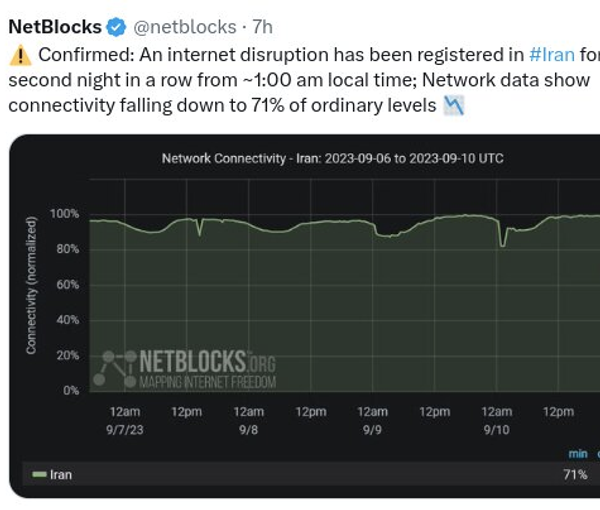
Task: Click the 9/10 date label on x-axis
Action: [x=496, y=426]
